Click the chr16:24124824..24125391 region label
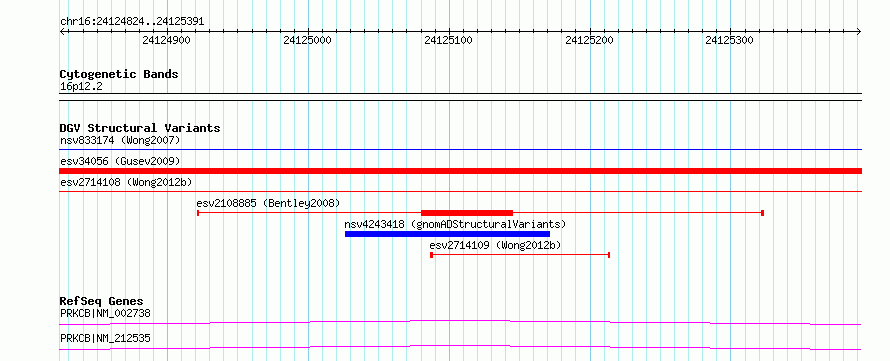890x361 pixels. tap(132, 22)
